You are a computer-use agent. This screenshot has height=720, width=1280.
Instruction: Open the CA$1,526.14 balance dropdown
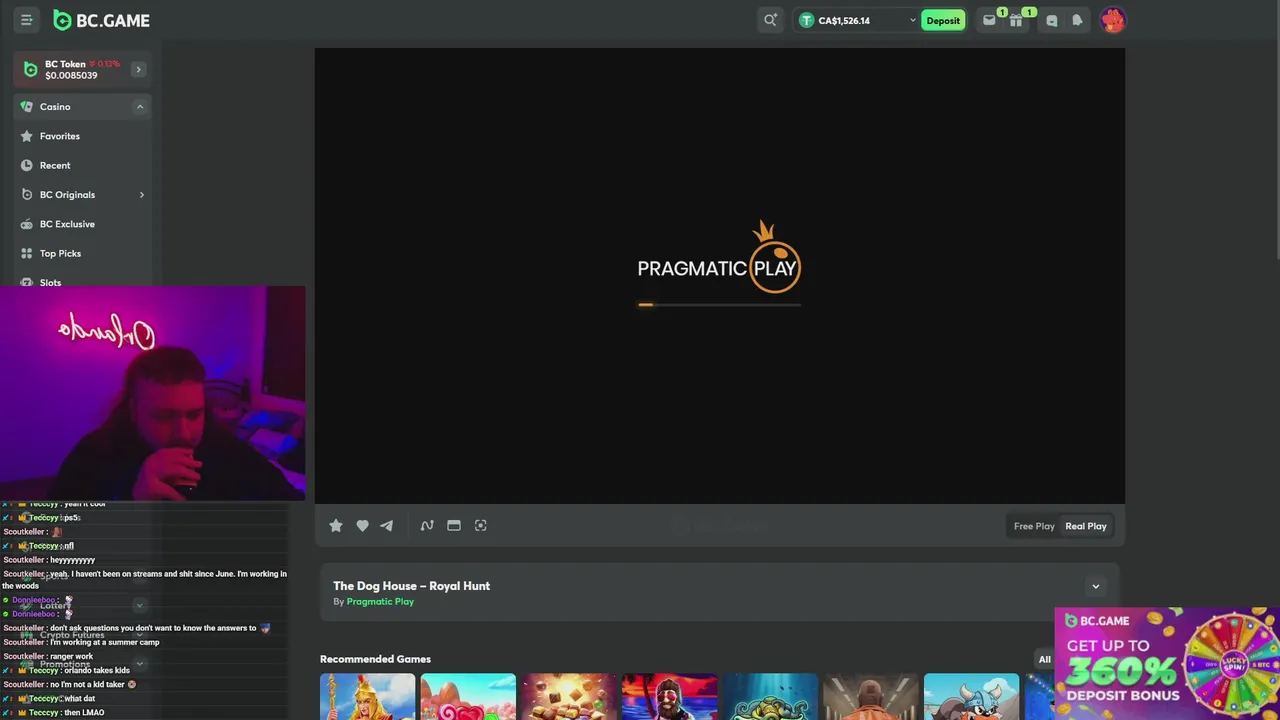pyautogui.click(x=858, y=20)
